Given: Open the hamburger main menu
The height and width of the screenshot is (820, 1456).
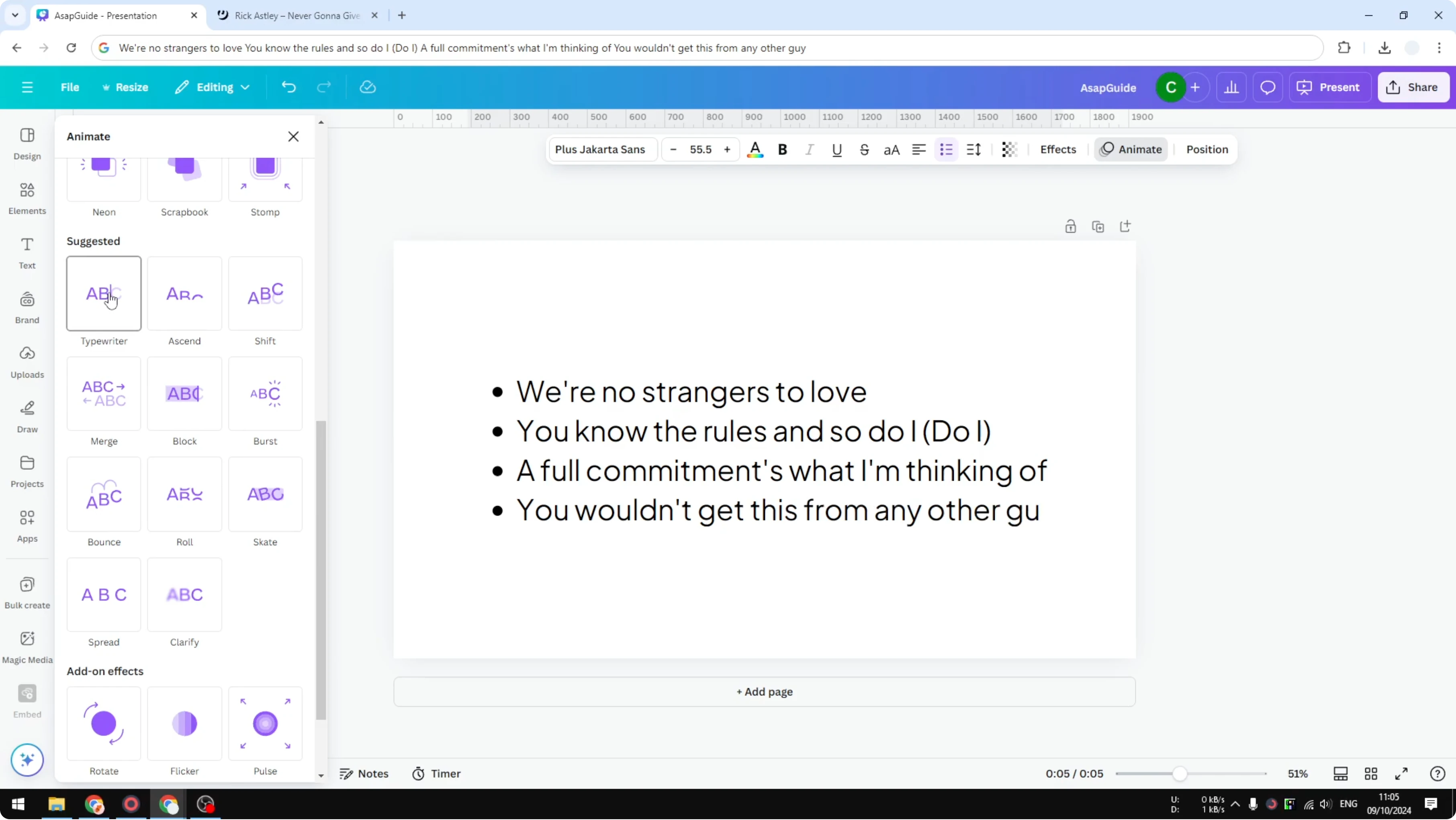Looking at the screenshot, I should [x=27, y=87].
